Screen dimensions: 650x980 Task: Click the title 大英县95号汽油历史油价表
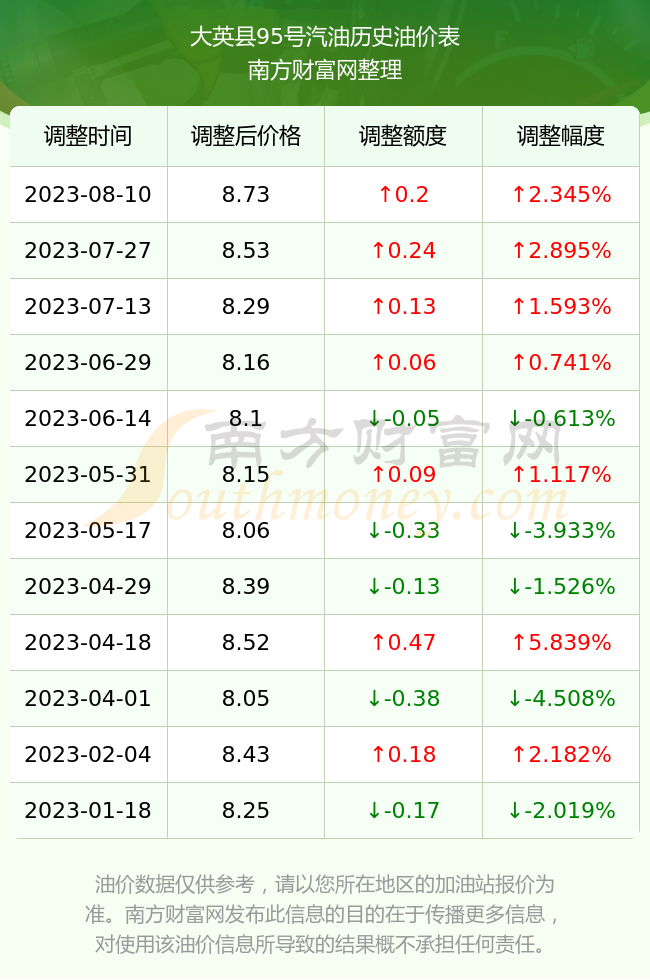point(325,36)
